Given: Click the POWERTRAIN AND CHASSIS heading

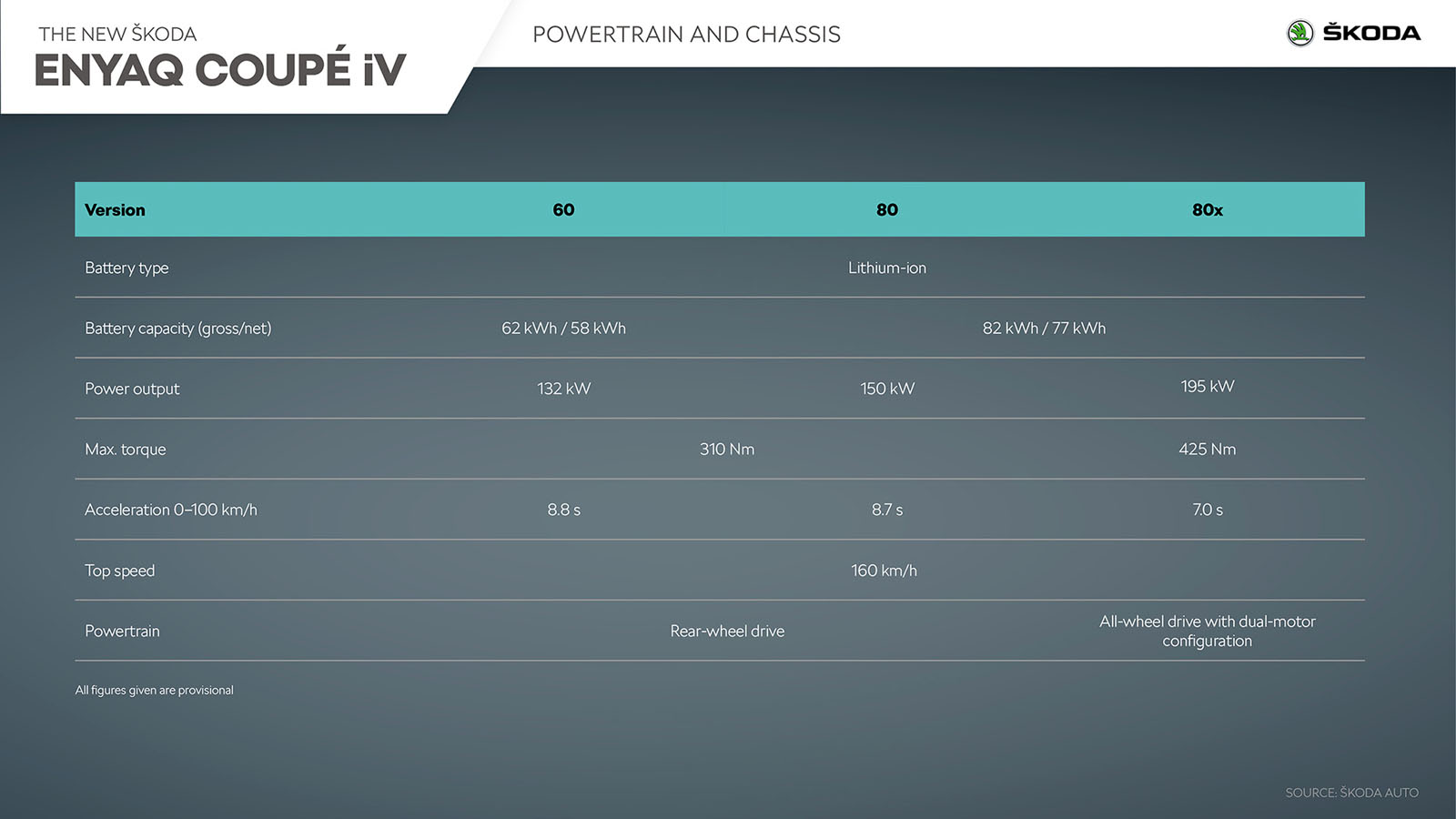Looking at the screenshot, I should [686, 35].
